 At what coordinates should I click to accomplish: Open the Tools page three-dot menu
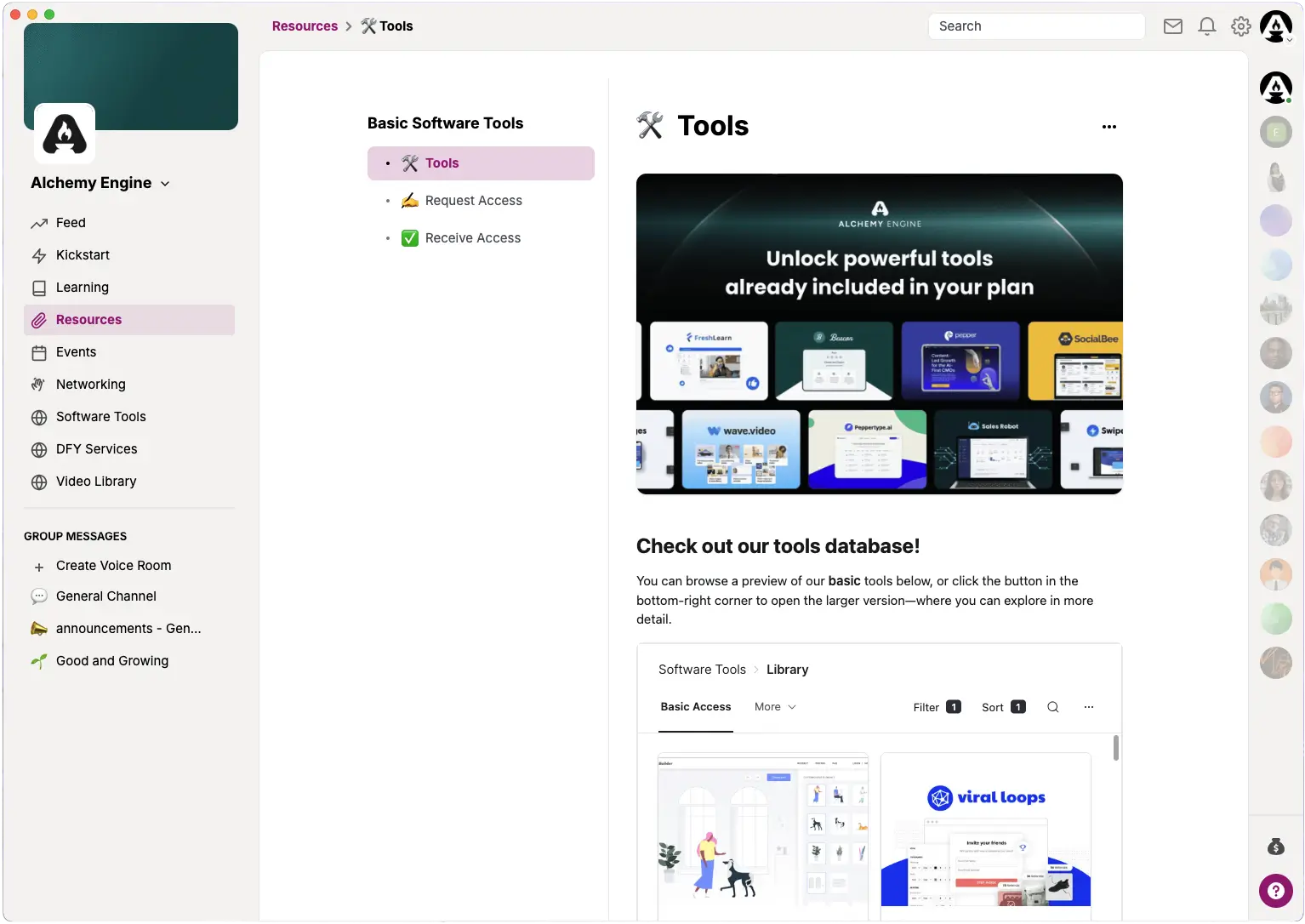[x=1108, y=127]
